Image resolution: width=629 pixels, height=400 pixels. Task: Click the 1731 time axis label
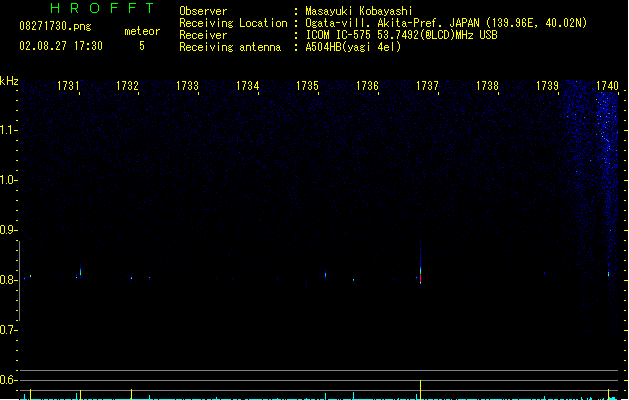point(68,86)
